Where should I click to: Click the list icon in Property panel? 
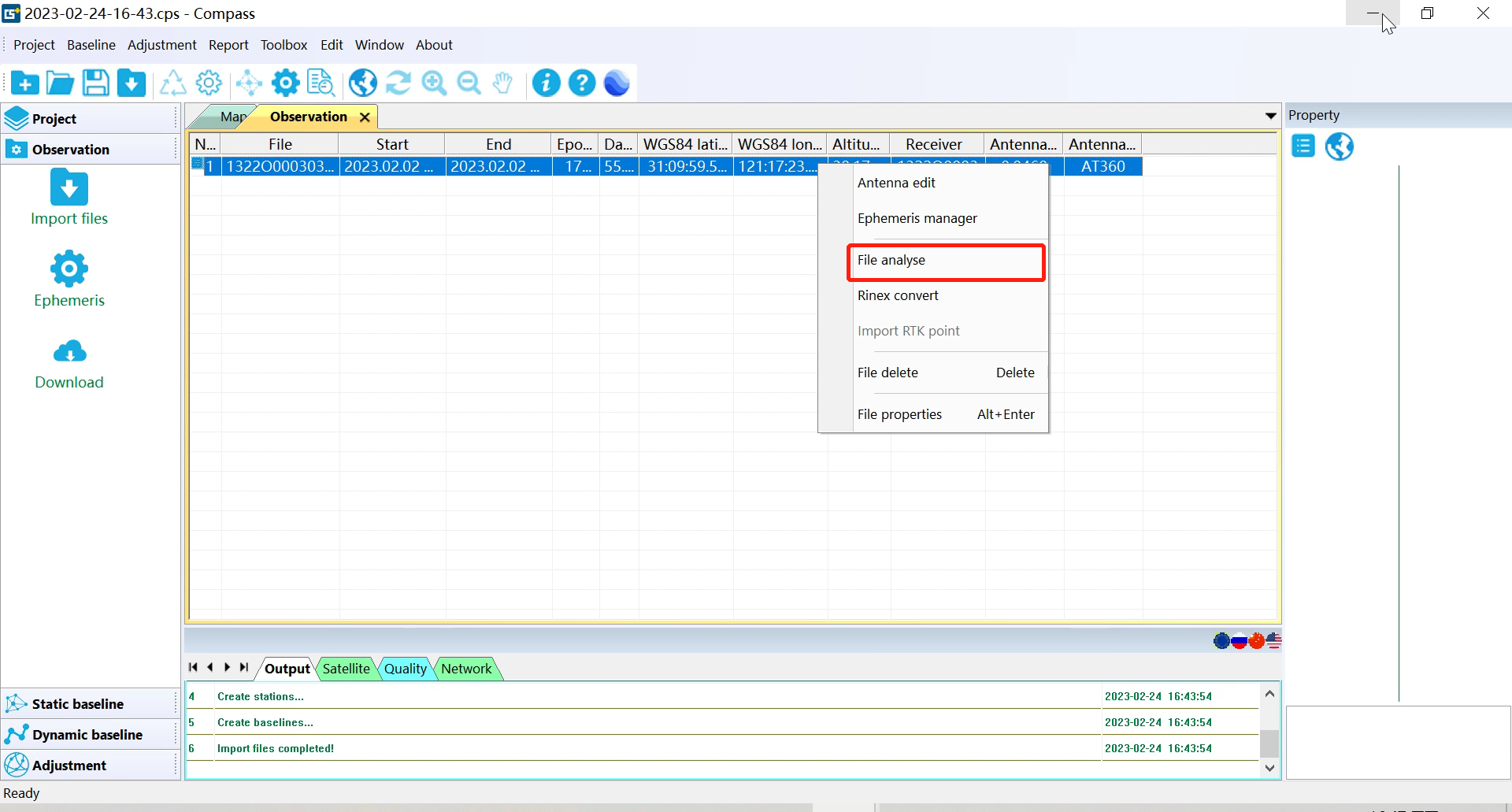(1303, 146)
